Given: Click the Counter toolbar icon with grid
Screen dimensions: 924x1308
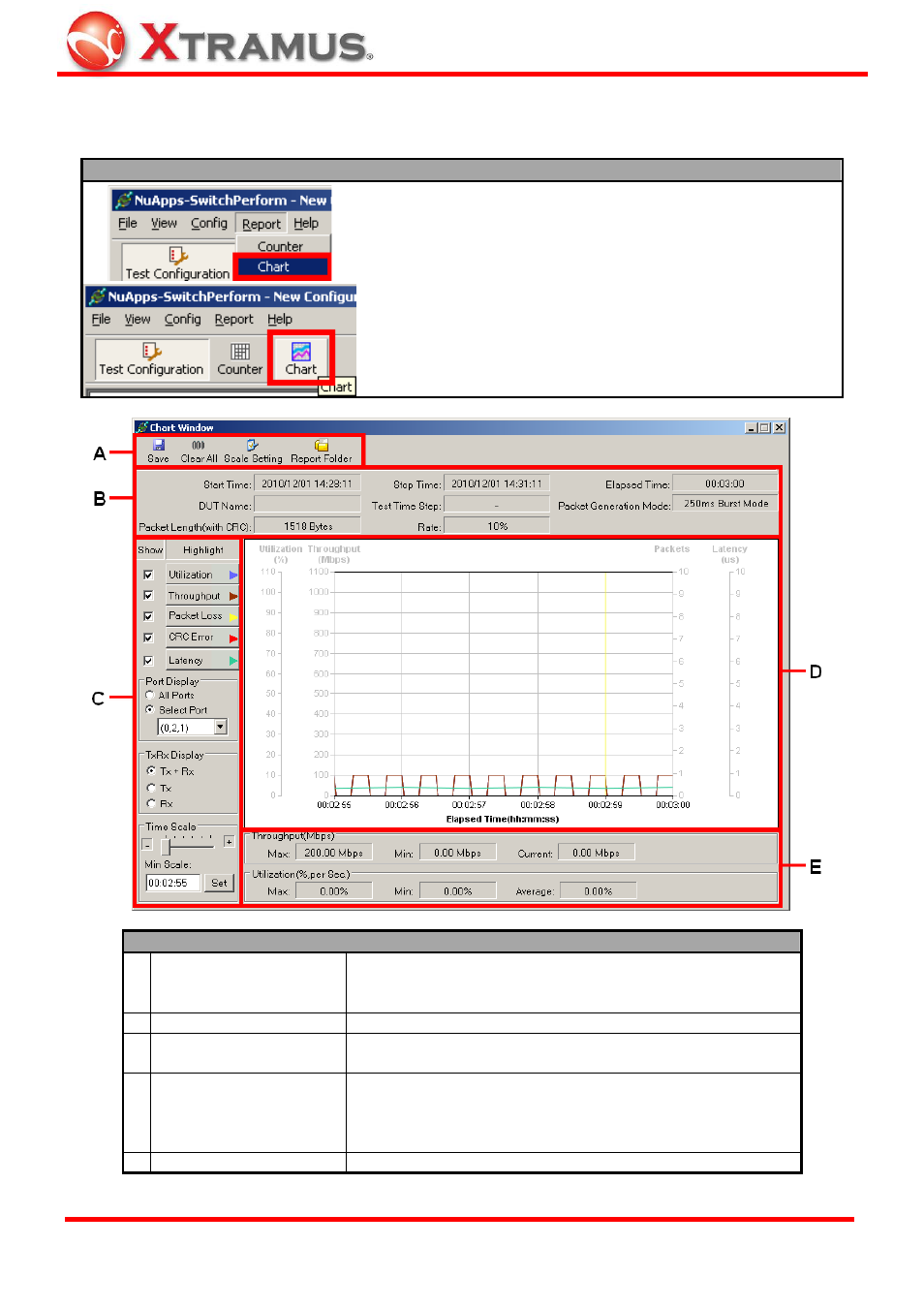Looking at the screenshot, I should click(240, 358).
